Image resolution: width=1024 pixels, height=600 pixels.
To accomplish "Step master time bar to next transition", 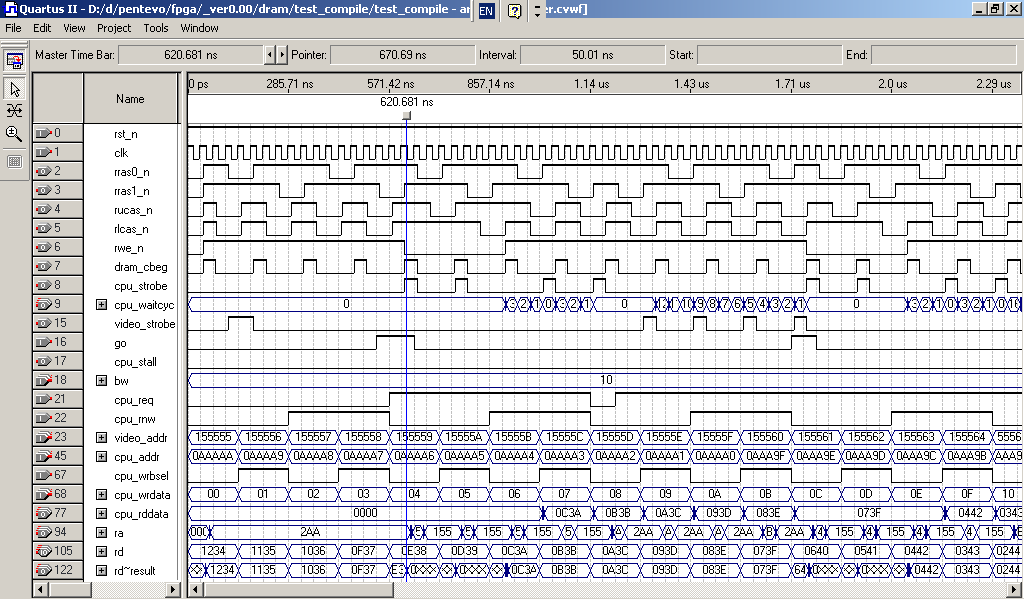I will 281,54.
